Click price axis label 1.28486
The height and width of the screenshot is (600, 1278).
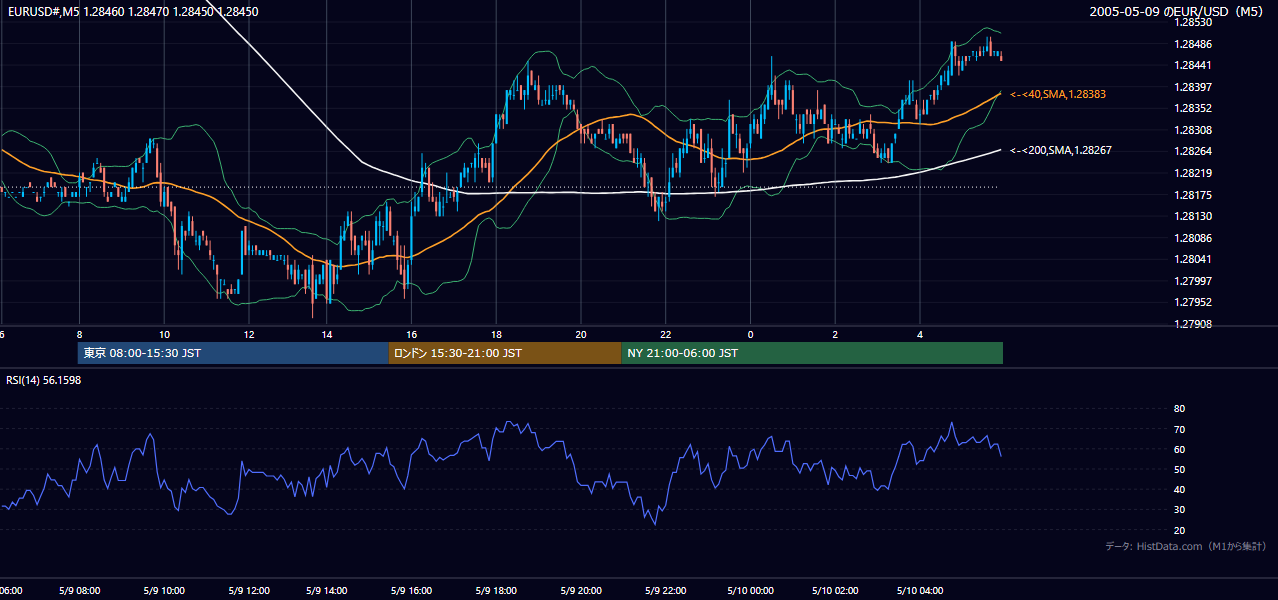point(1192,44)
